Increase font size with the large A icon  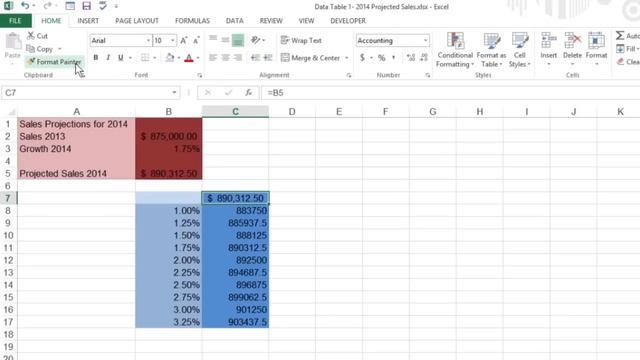pyautogui.click(x=184, y=40)
